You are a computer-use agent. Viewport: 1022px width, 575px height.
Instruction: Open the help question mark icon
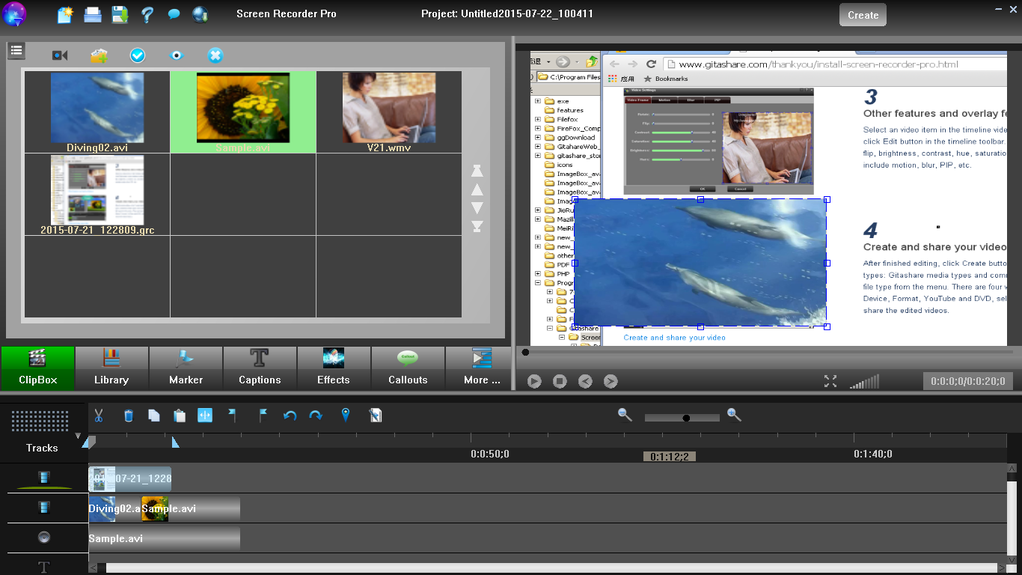click(147, 14)
